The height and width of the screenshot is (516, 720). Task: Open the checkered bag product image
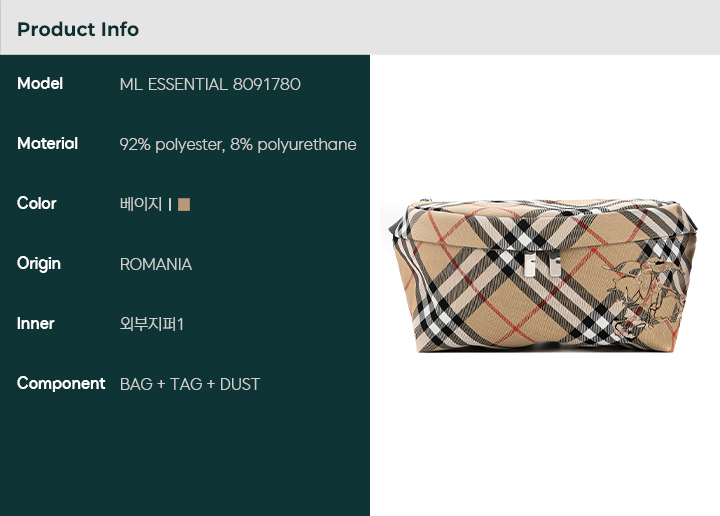[x=543, y=275]
